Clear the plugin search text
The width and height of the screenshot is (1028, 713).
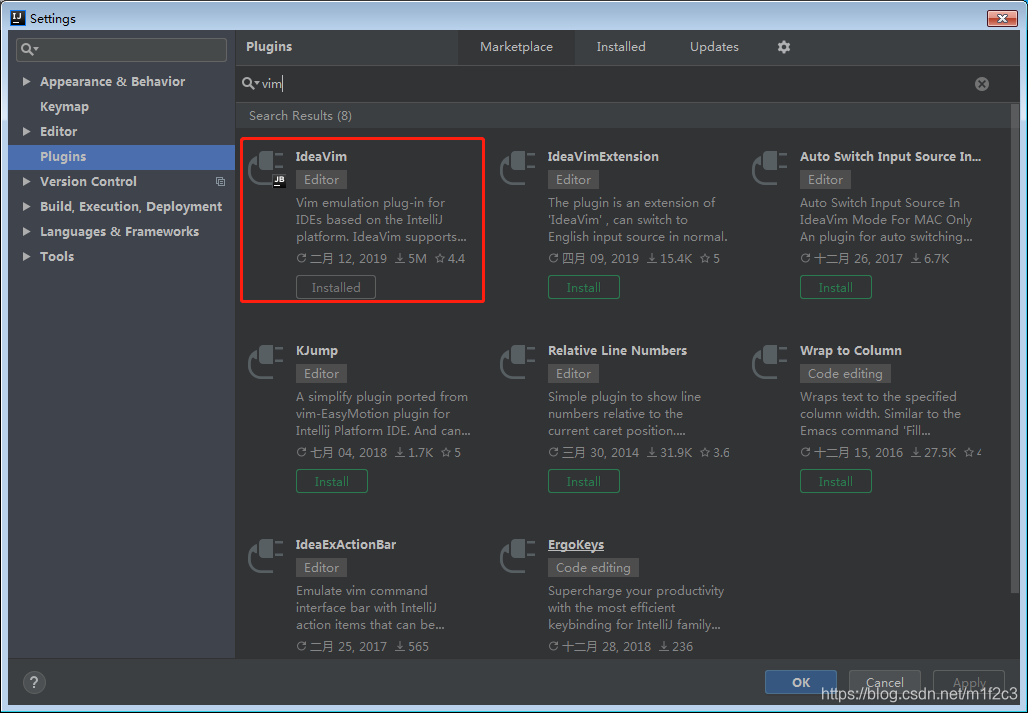(981, 84)
